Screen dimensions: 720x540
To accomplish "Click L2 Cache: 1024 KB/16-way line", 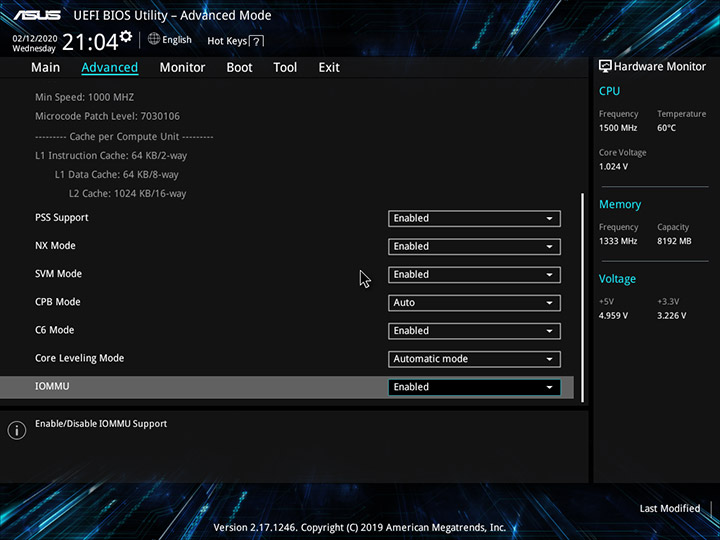I will [128, 194].
